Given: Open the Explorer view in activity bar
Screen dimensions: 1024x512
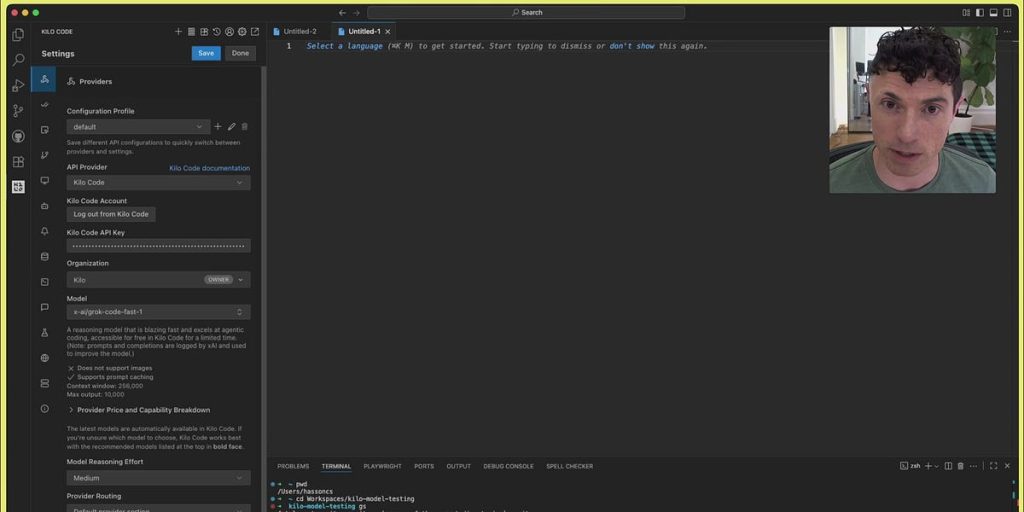Looking at the screenshot, I should pyautogui.click(x=18, y=35).
